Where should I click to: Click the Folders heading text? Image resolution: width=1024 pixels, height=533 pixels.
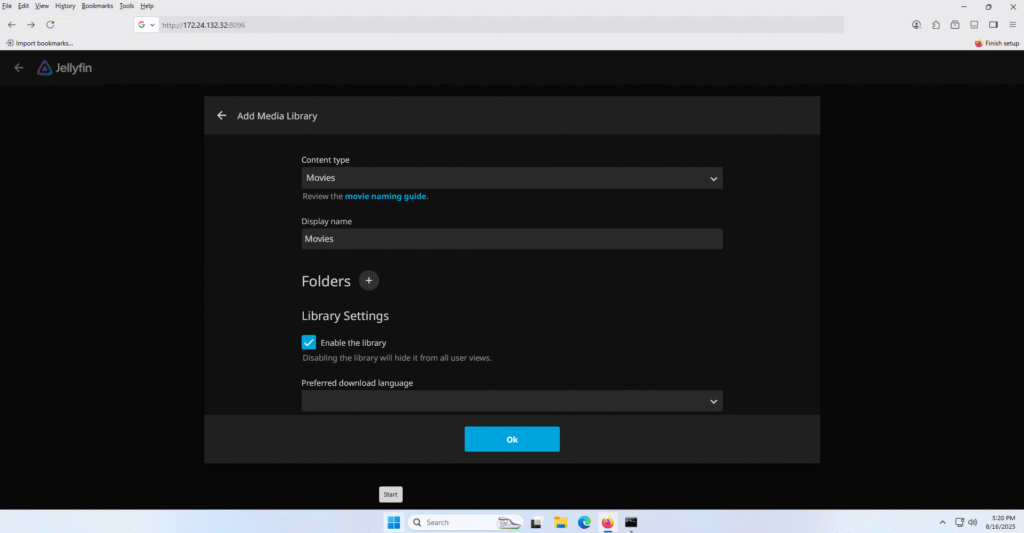pos(326,282)
